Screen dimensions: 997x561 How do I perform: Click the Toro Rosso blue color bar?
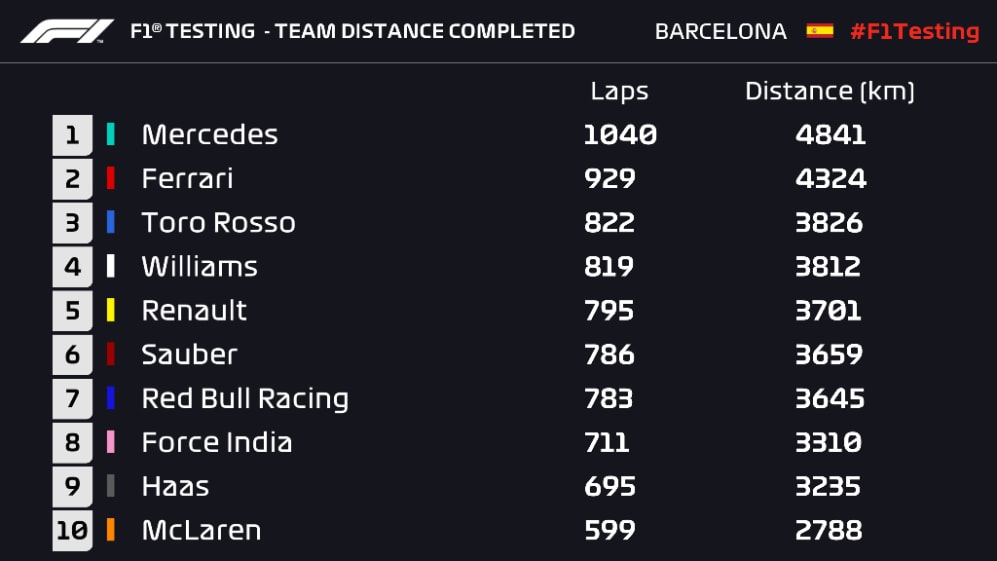pyautogui.click(x=110, y=222)
